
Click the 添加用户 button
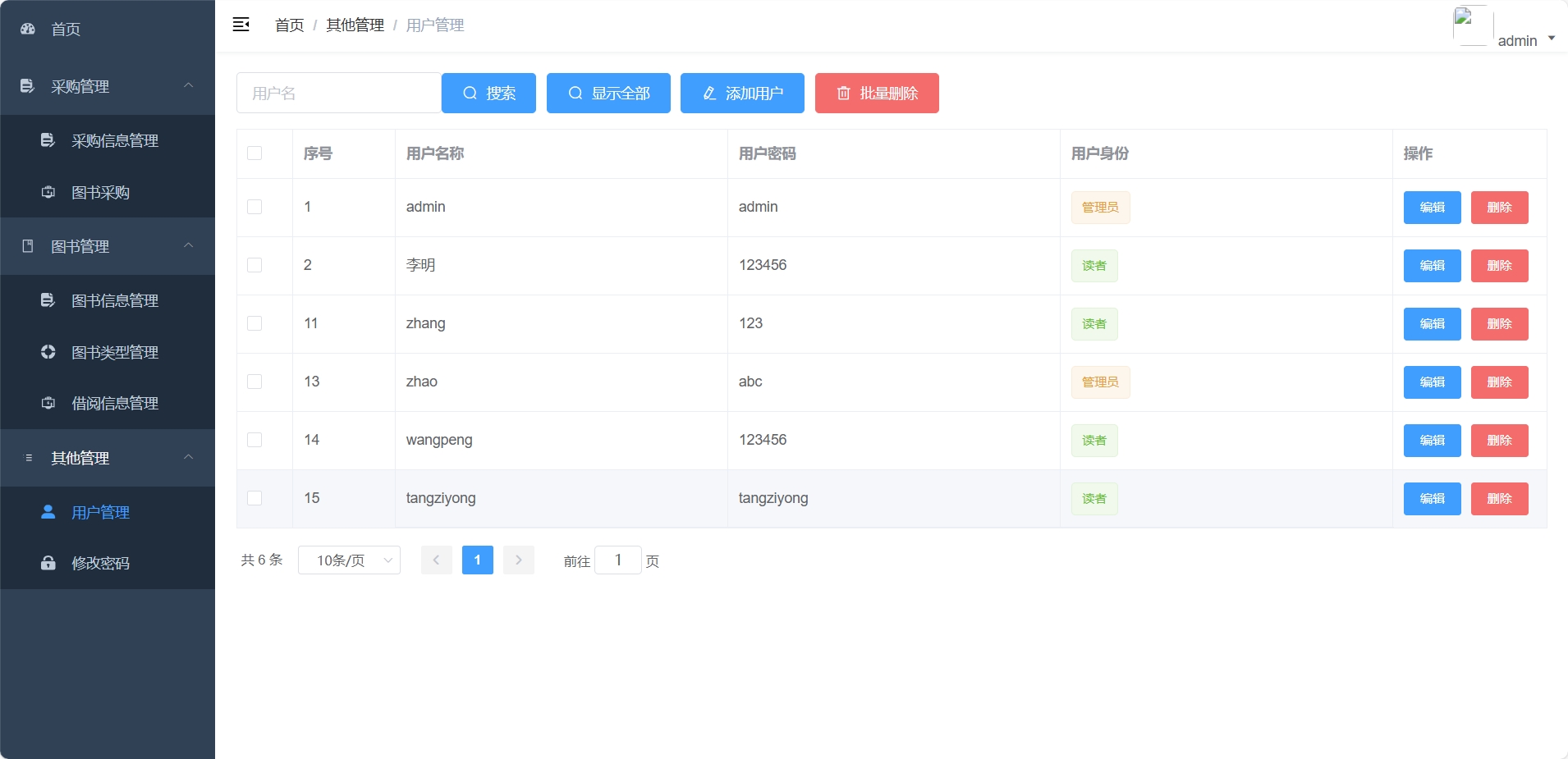pos(742,93)
